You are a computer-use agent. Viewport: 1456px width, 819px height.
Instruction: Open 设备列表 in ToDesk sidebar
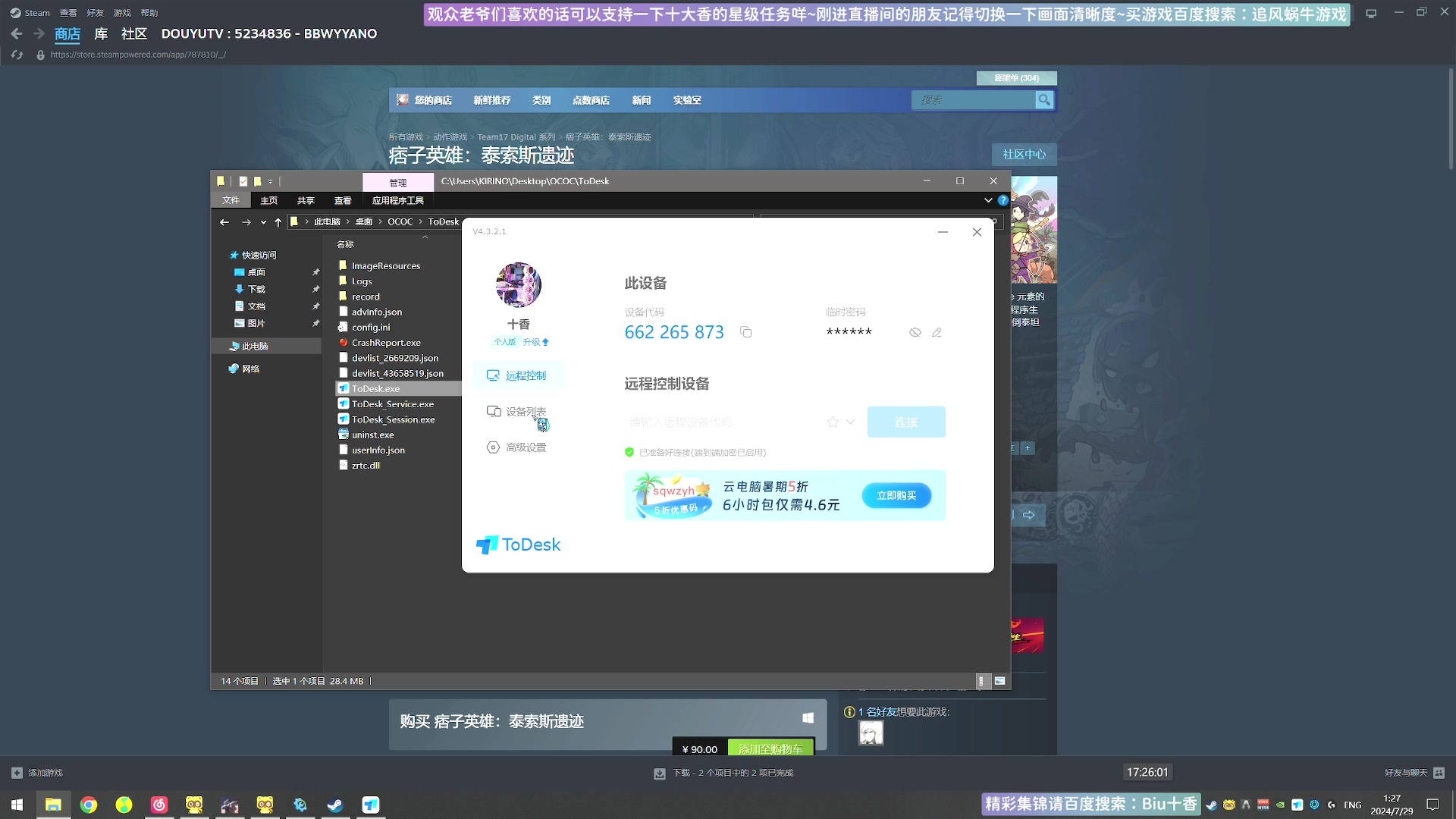click(516, 411)
